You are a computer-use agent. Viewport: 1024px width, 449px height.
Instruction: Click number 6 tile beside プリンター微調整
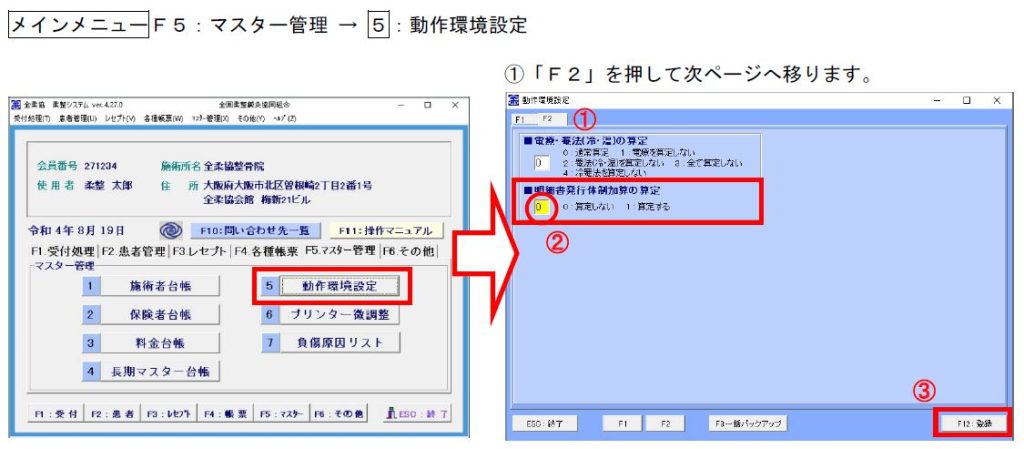click(269, 314)
